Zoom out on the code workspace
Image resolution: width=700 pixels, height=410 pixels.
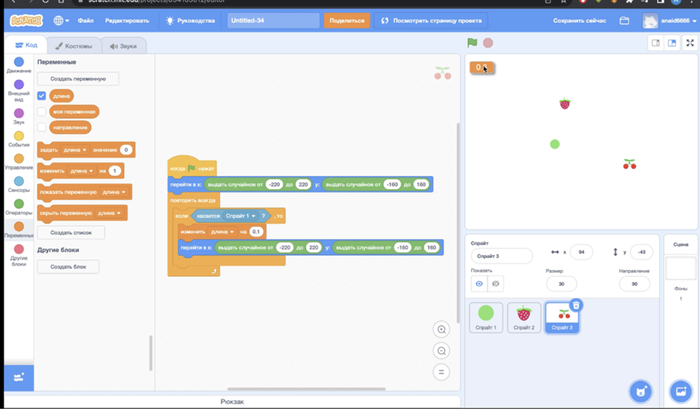coord(441,350)
